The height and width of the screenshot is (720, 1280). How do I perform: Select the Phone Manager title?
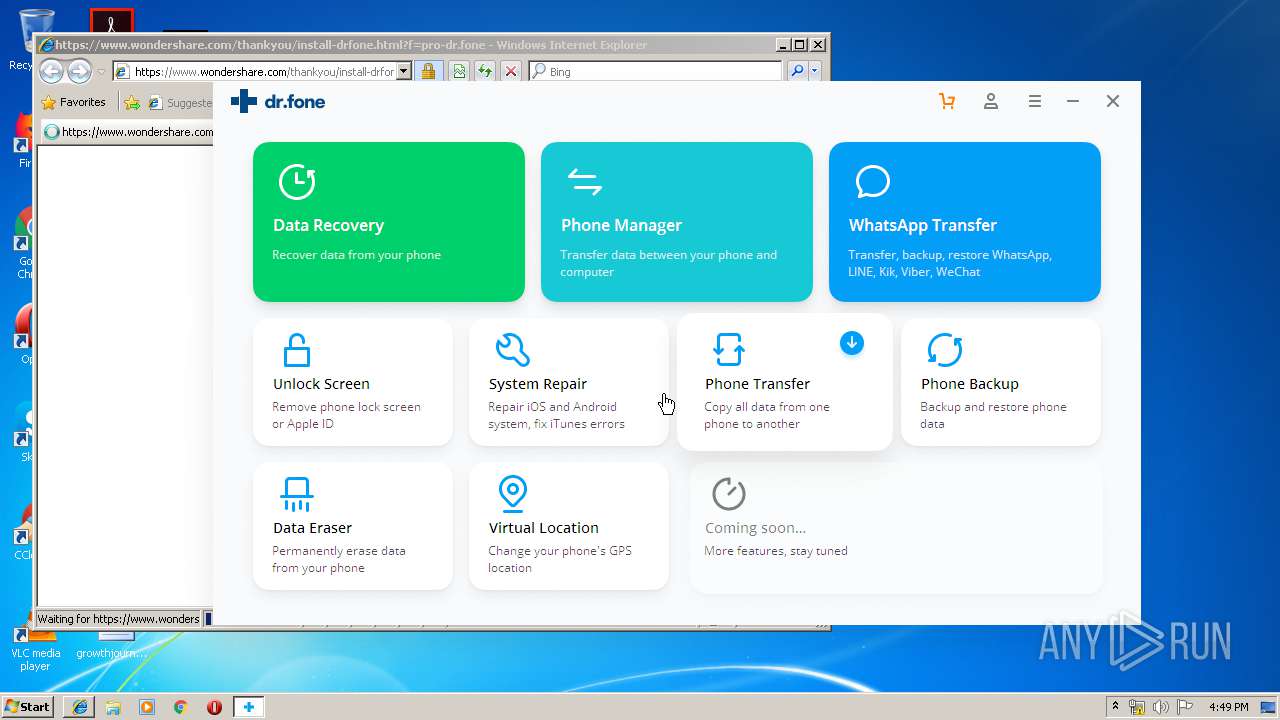[x=621, y=225]
